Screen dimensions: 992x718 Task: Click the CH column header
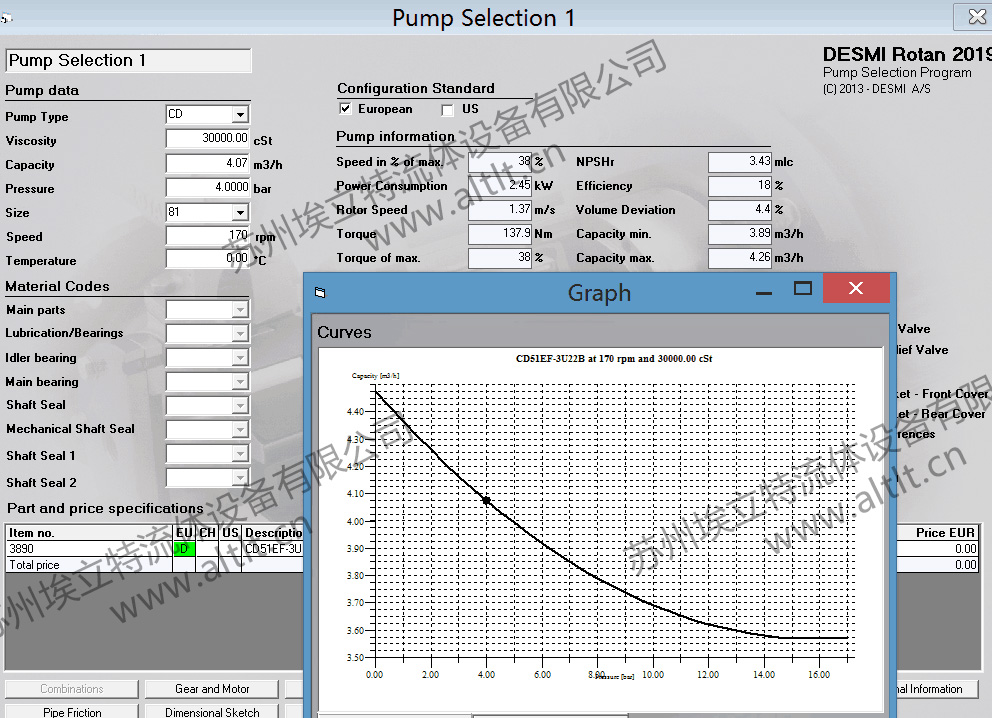pos(208,533)
